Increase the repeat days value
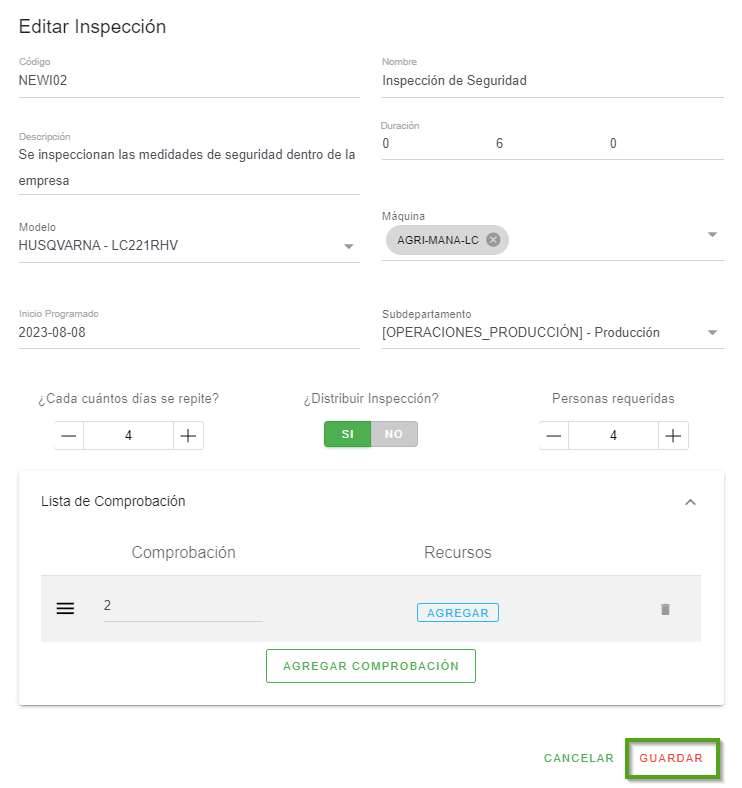This screenshot has width=742, height=788. (188, 436)
